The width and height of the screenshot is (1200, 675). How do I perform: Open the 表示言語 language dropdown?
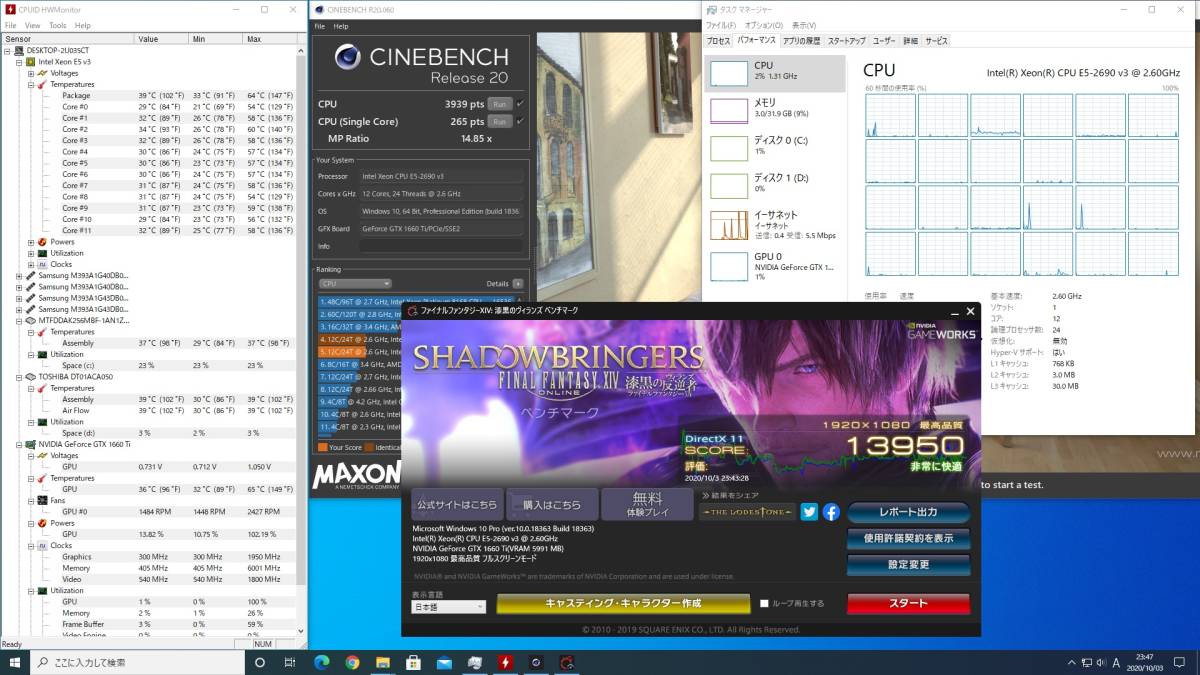point(449,606)
